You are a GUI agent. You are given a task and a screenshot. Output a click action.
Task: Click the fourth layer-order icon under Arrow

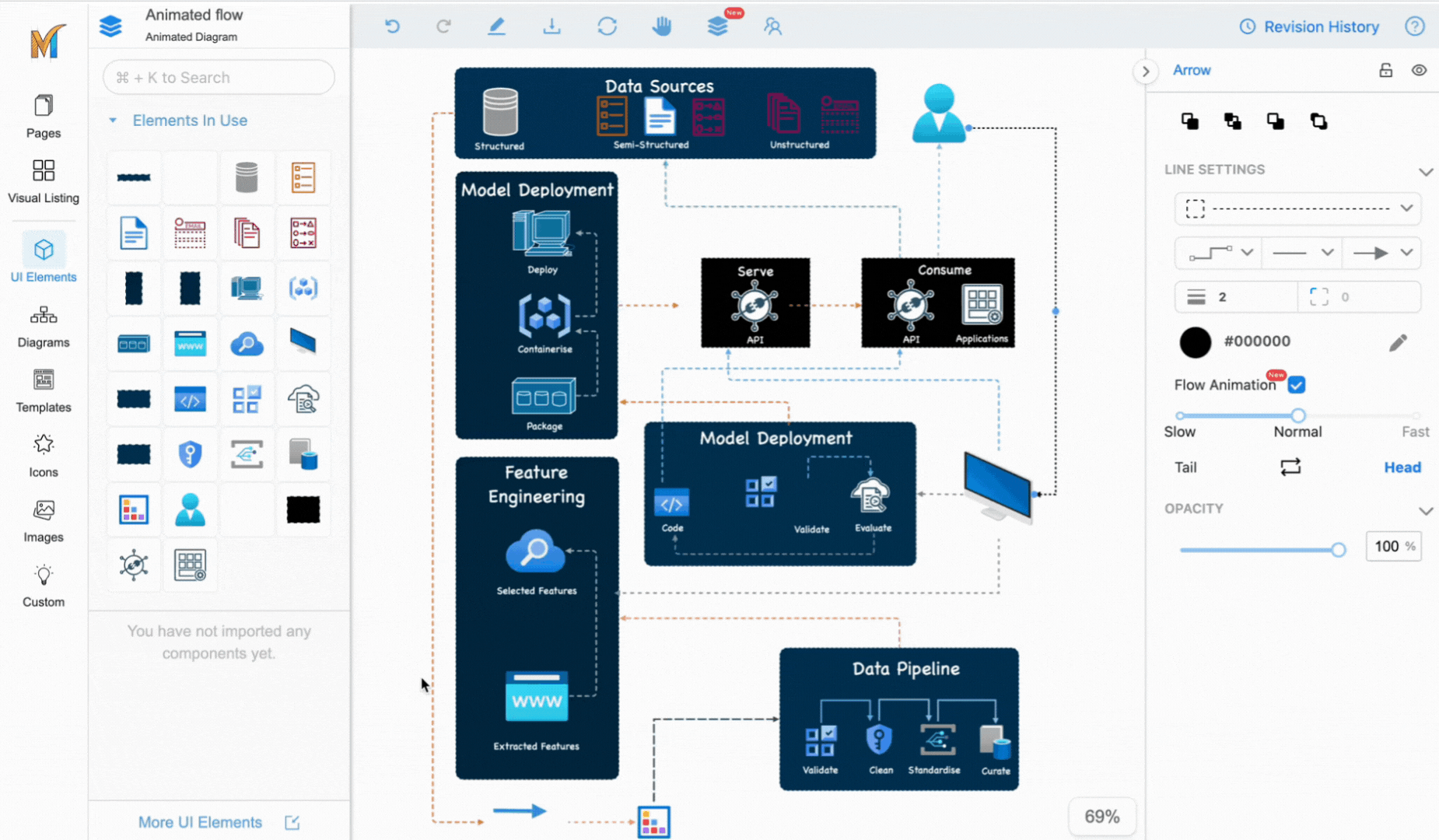tap(1318, 121)
